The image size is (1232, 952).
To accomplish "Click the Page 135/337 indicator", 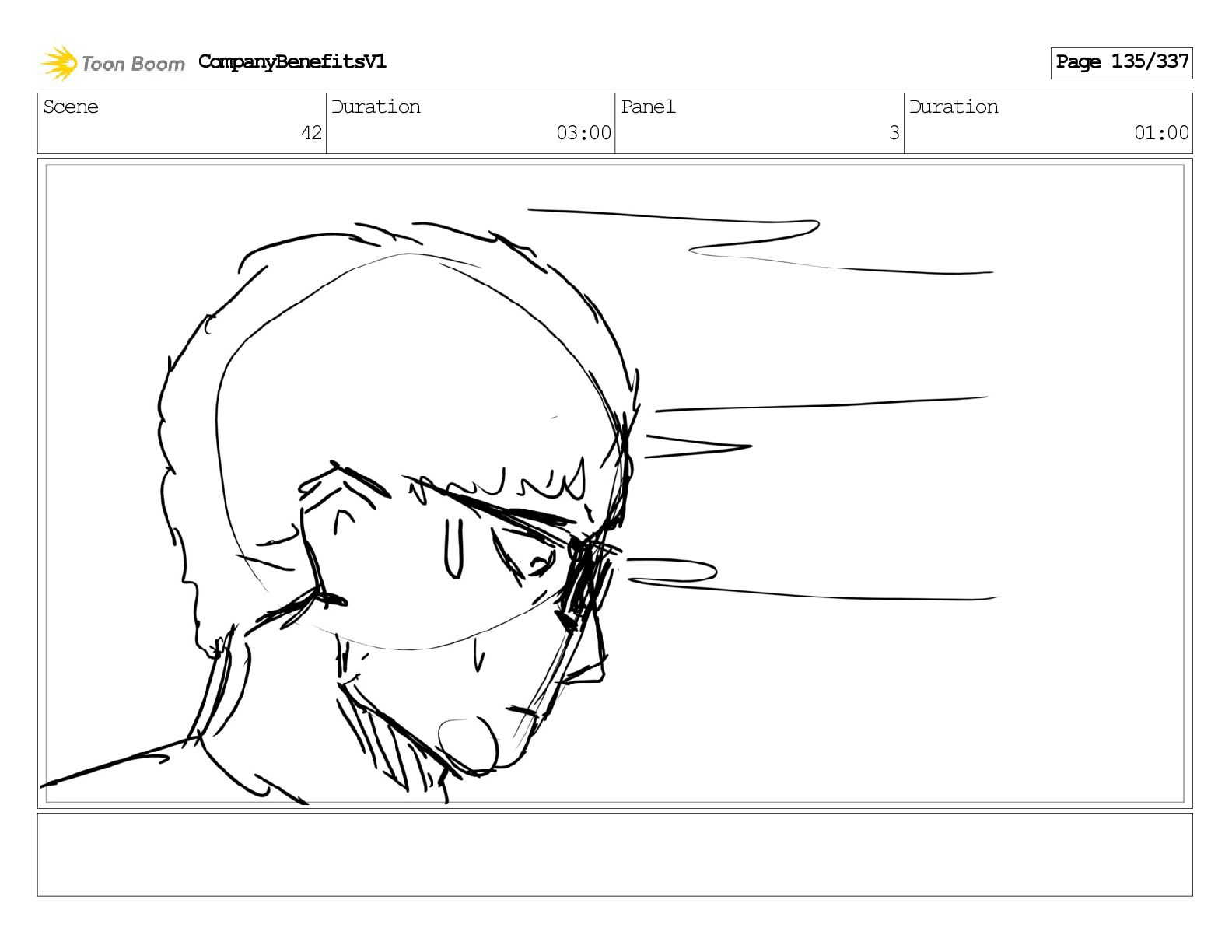I will coord(1122,62).
